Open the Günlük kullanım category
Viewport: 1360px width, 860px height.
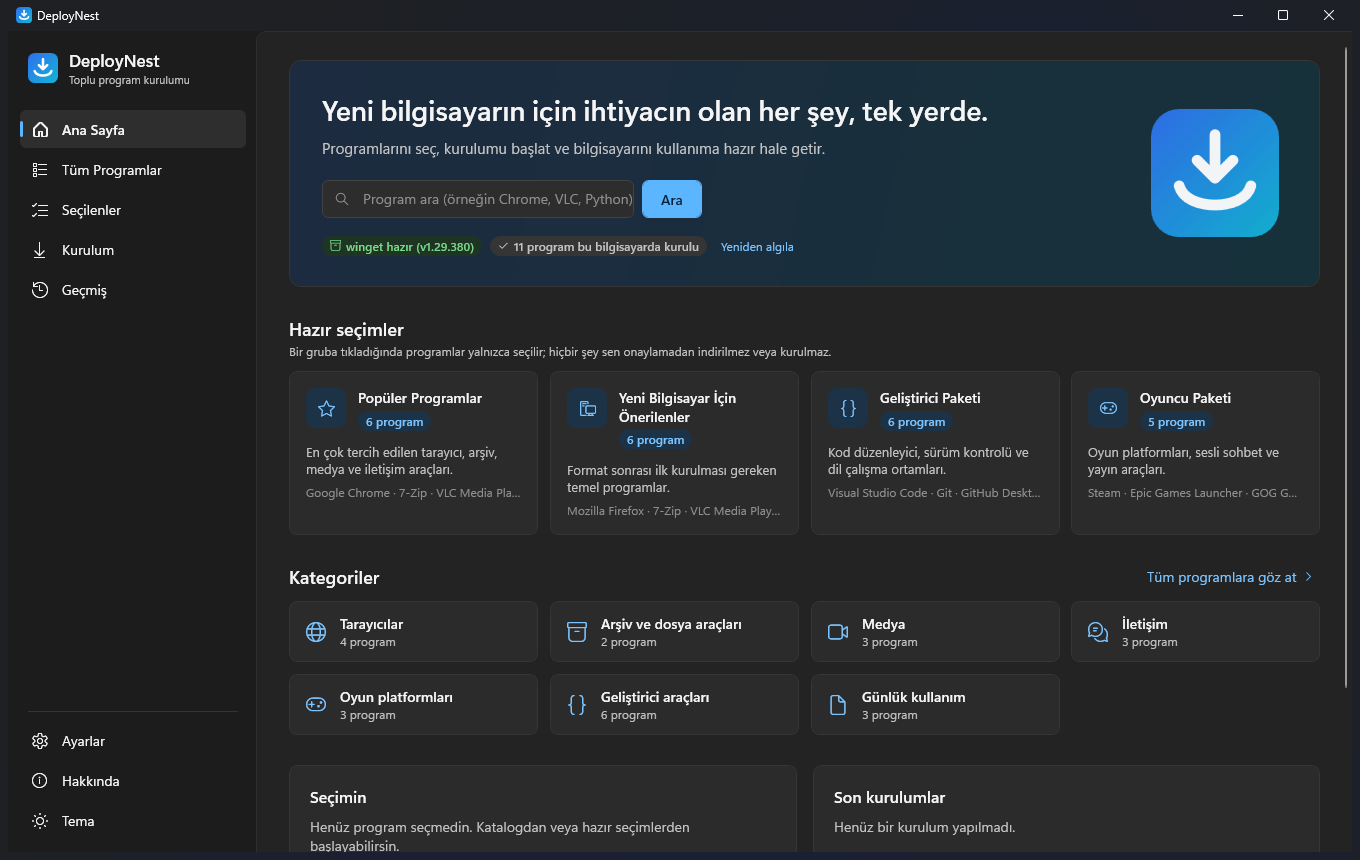point(935,705)
